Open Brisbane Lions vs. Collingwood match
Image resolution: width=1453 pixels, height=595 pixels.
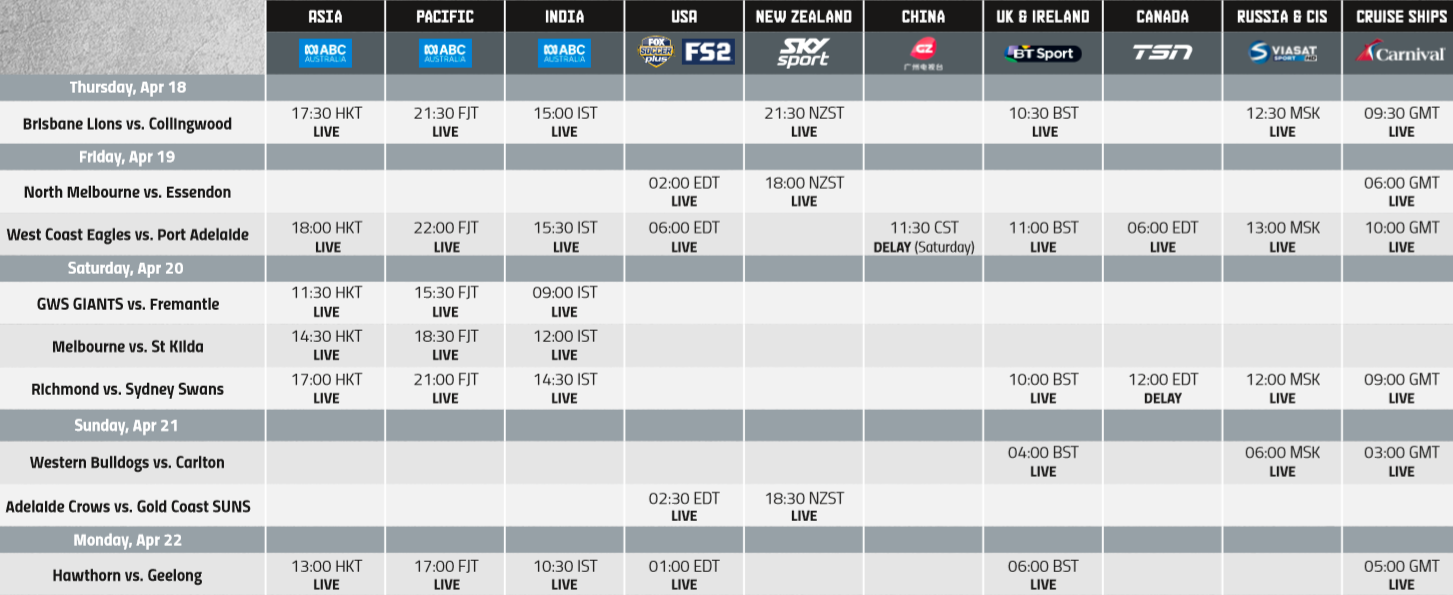click(x=127, y=124)
